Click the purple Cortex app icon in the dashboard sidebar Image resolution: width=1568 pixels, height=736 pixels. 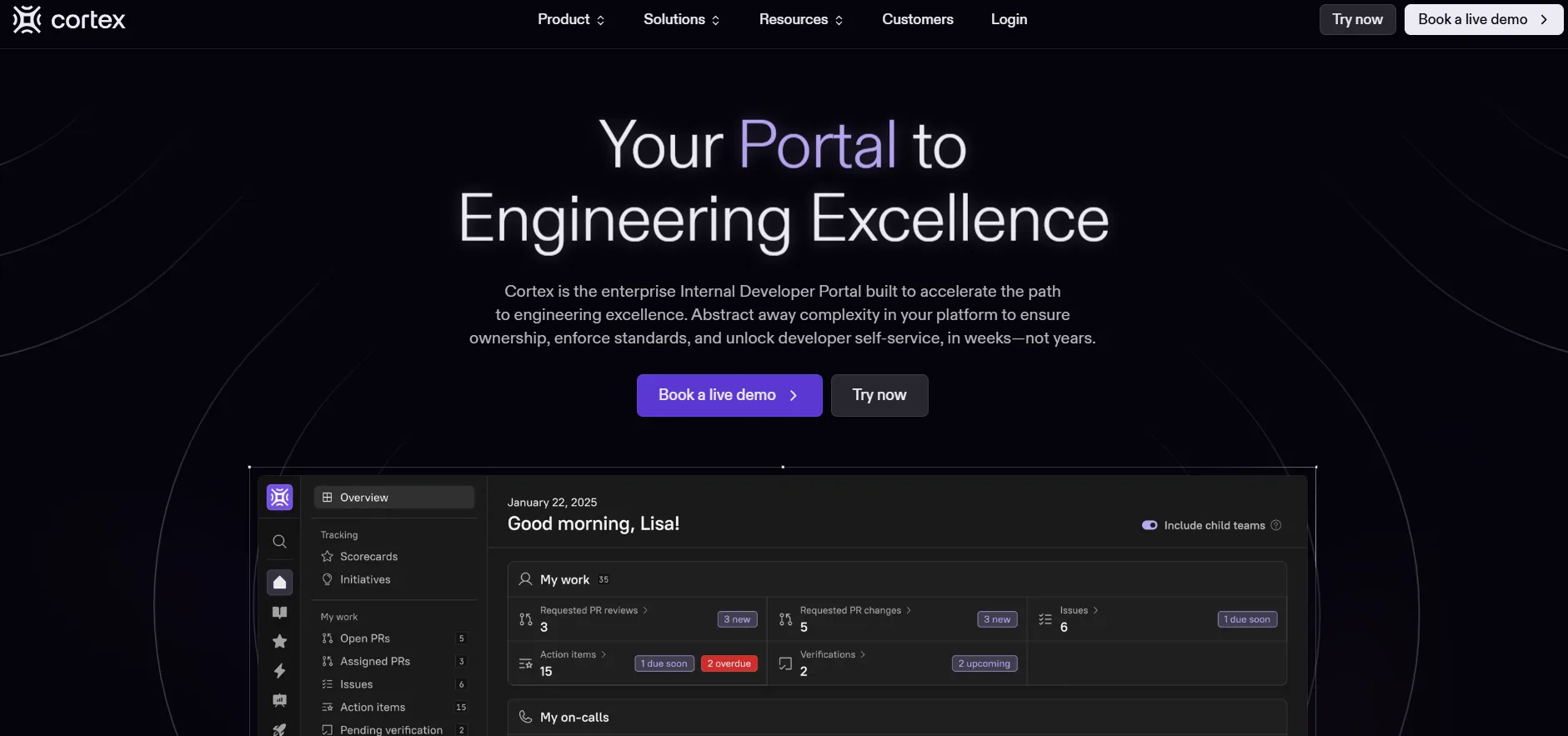(279, 498)
